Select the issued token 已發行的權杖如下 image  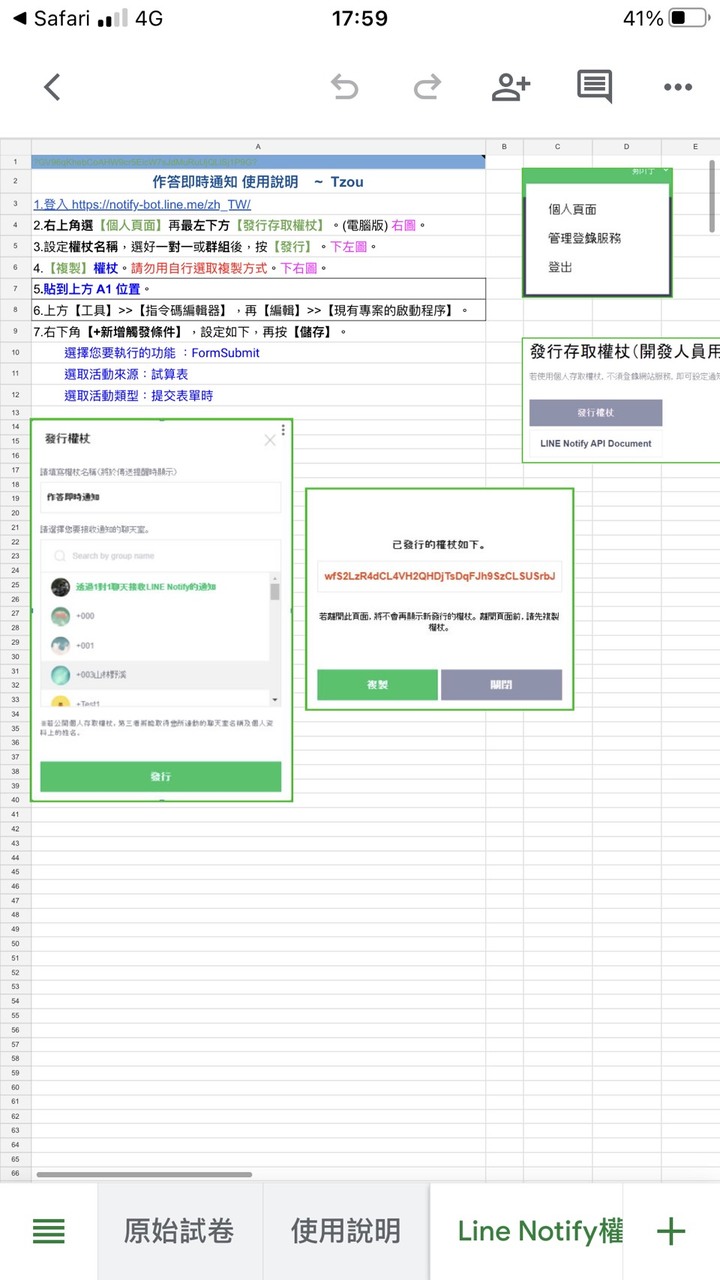pos(440,599)
